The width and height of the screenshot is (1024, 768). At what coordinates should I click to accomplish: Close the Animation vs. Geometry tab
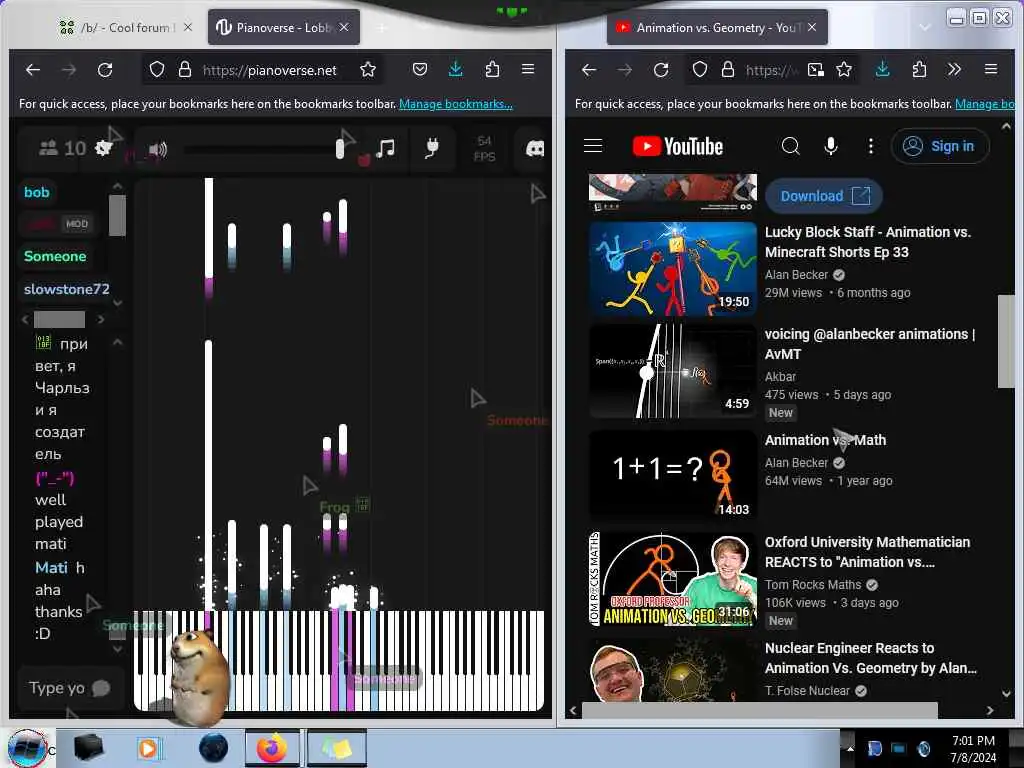(812, 27)
